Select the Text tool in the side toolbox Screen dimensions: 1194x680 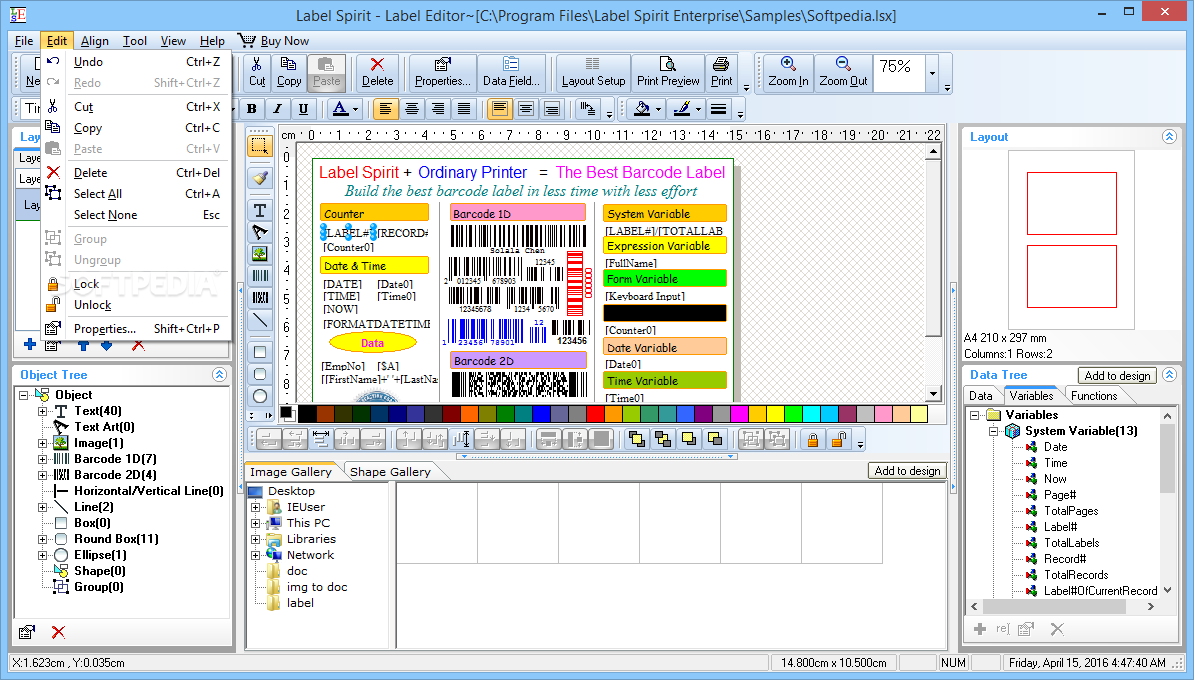click(260, 210)
